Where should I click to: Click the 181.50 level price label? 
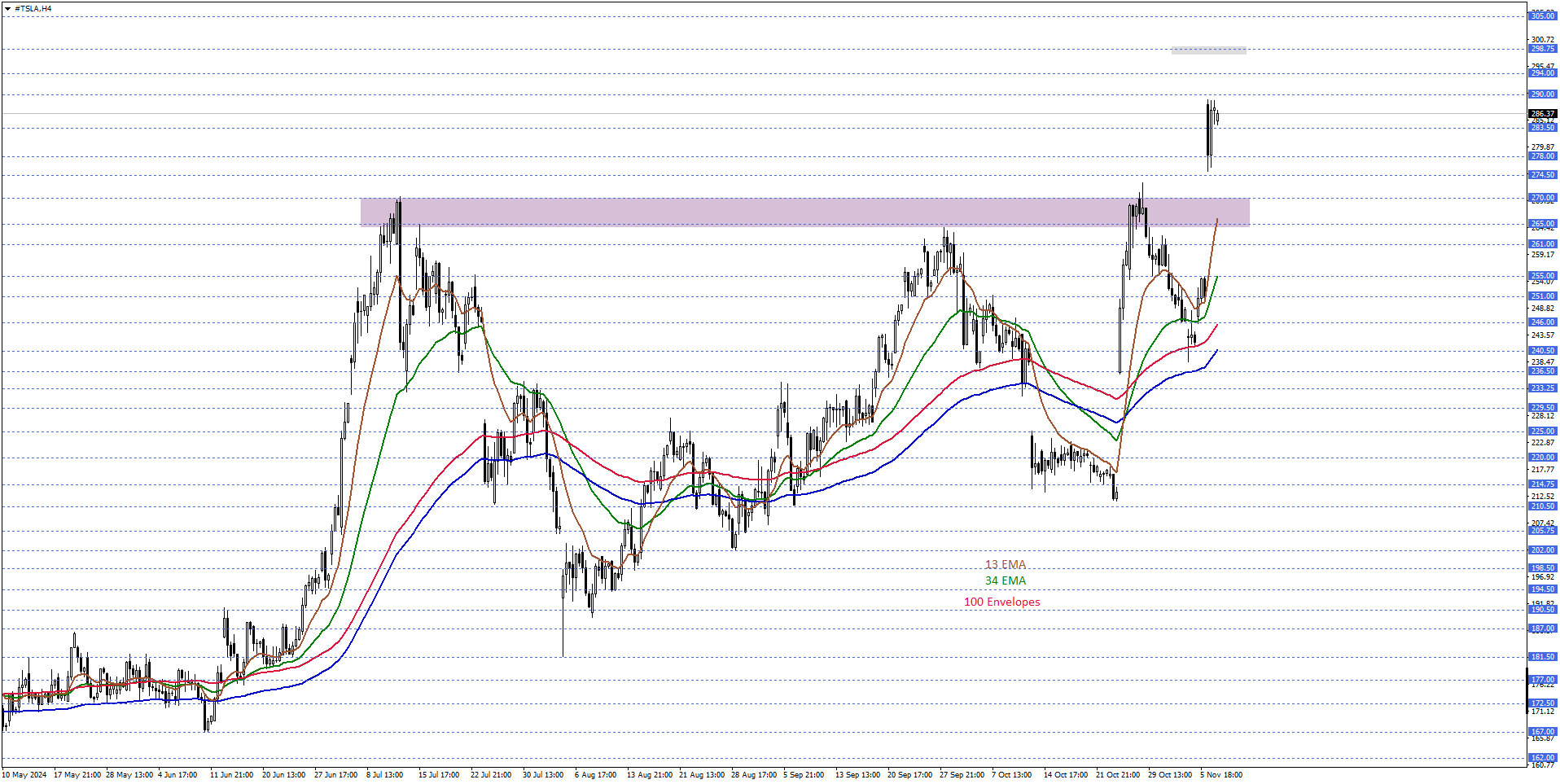click(1542, 657)
